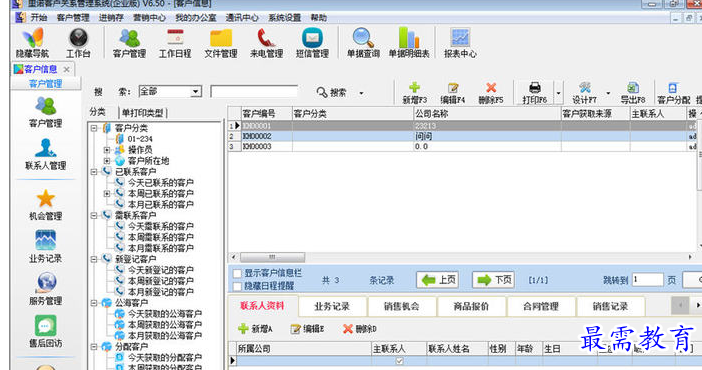This screenshot has height=370, width=702.
Task: Go to next page with 下页
Action: click(x=493, y=280)
